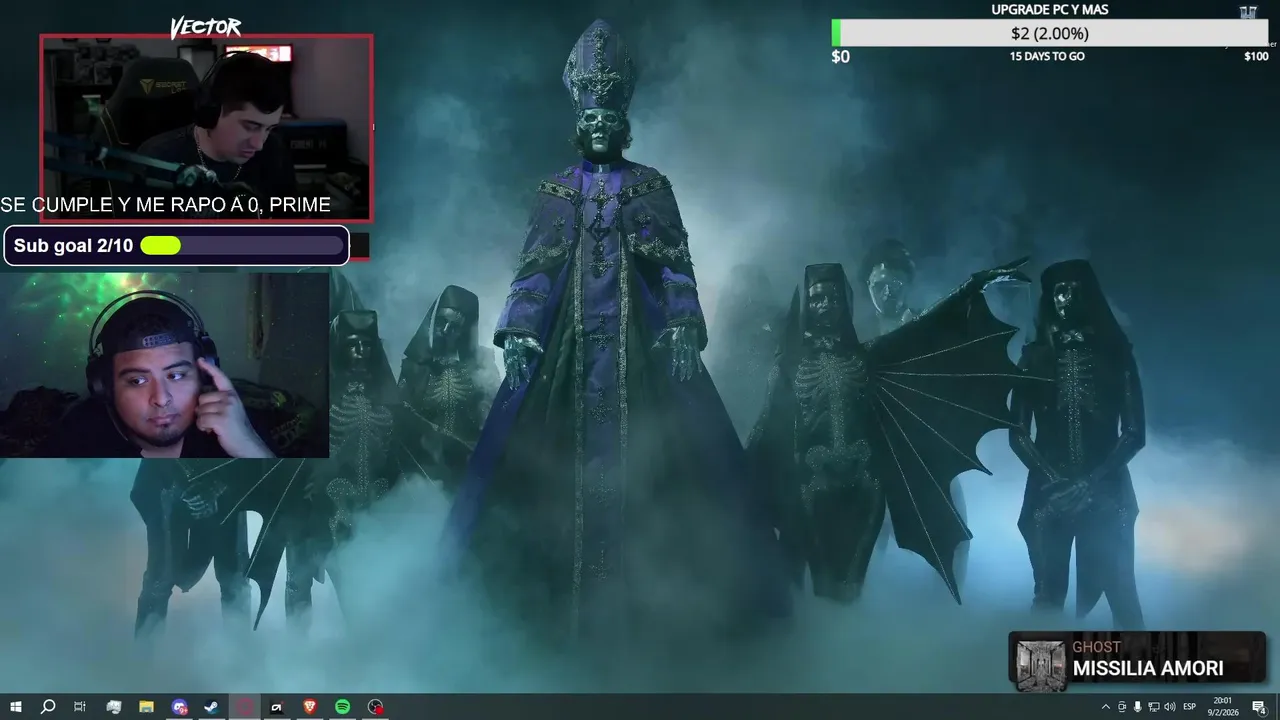
Task: Open the red circle app on taskbar
Action: click(244, 707)
